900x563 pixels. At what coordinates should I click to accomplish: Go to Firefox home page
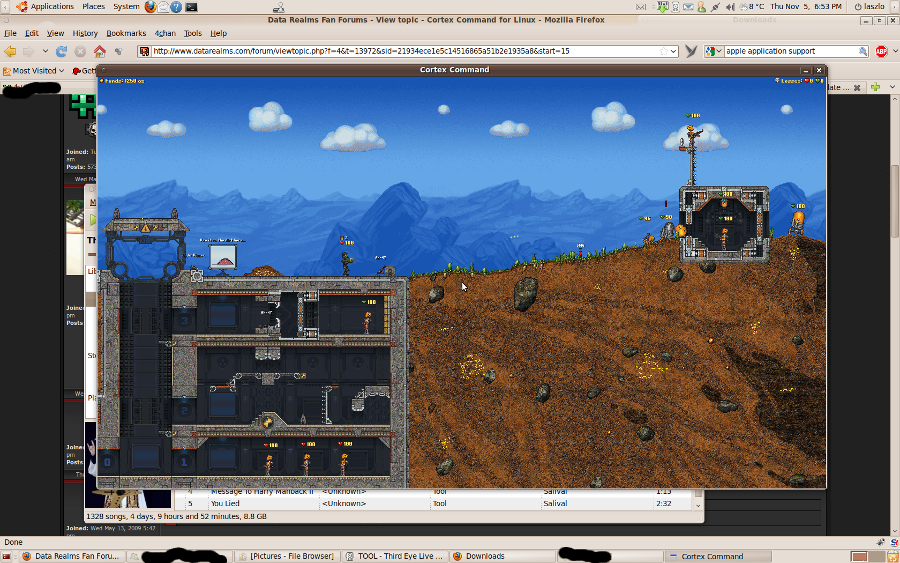99,51
